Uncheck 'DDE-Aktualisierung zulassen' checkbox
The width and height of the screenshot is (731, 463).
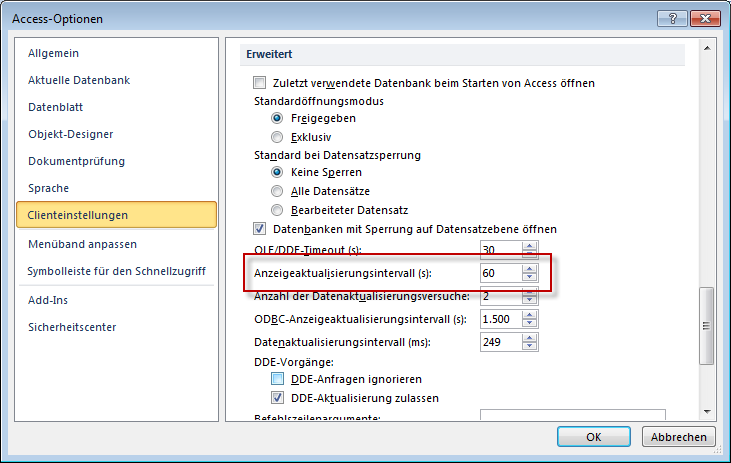278,397
